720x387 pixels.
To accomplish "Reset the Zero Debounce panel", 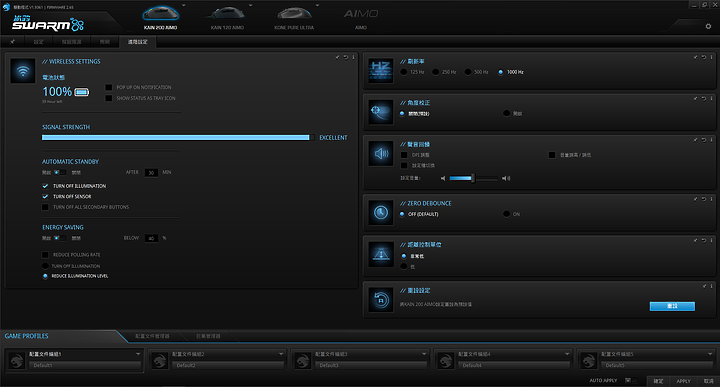I will point(703,199).
